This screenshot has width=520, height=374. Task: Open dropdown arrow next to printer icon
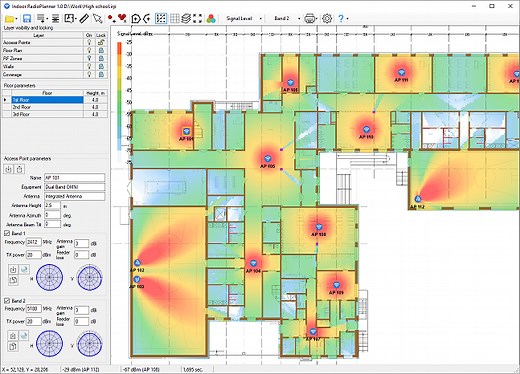click(x=316, y=19)
